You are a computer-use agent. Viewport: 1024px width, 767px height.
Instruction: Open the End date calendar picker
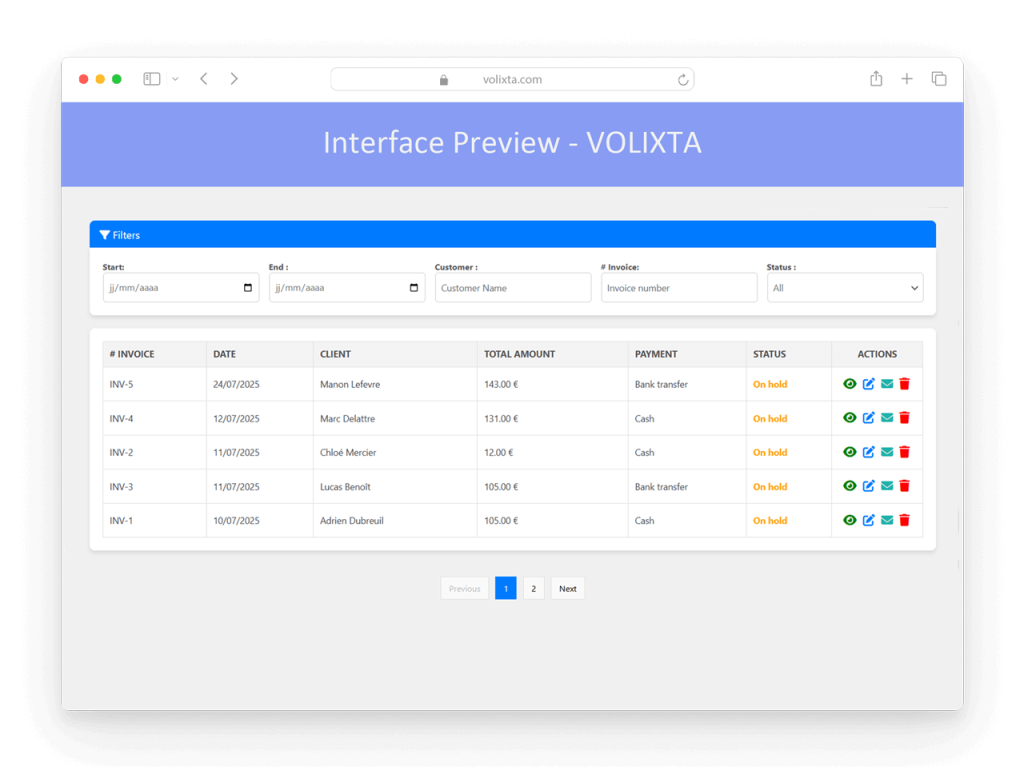pyautogui.click(x=413, y=288)
